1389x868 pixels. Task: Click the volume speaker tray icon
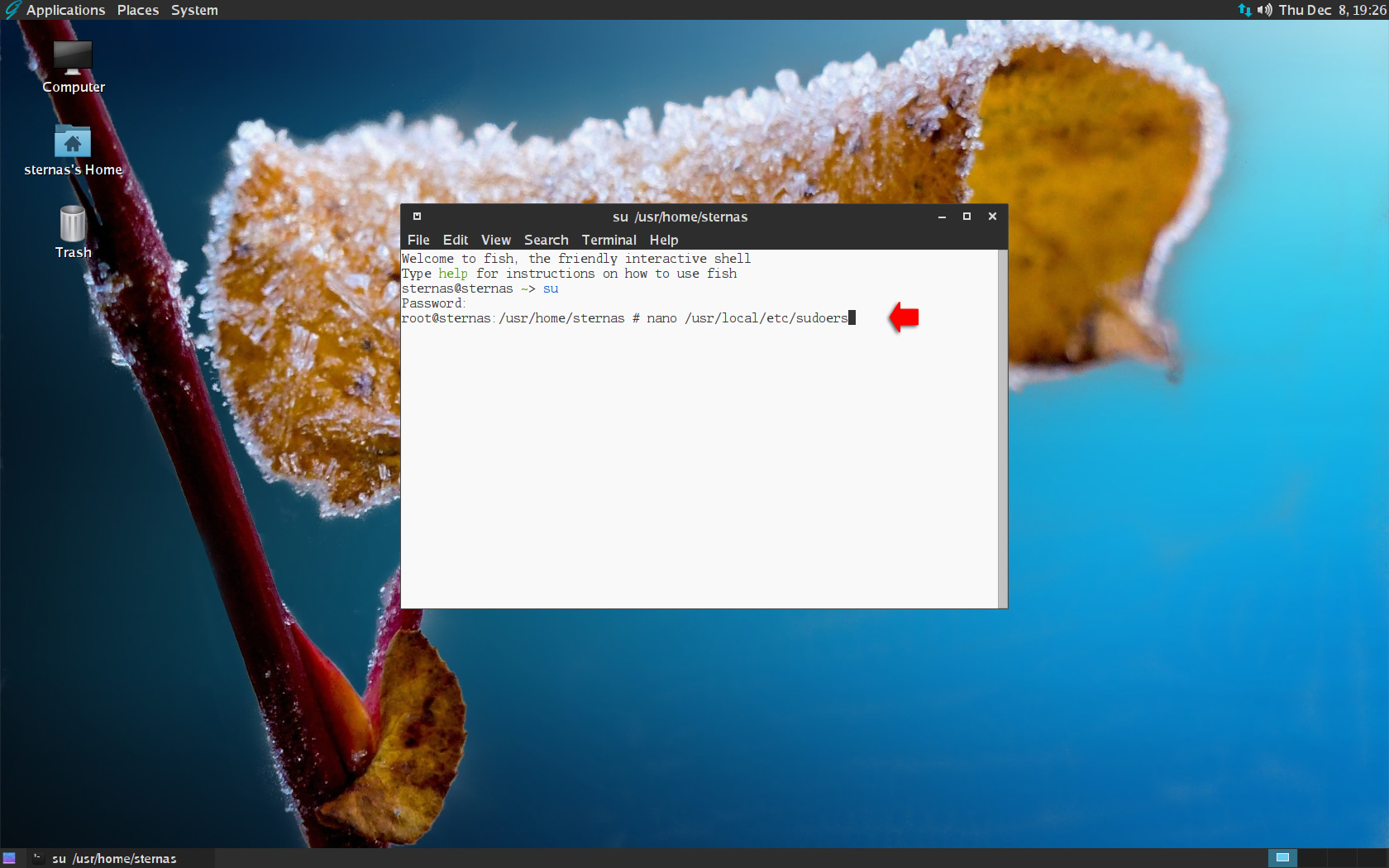coord(1264,10)
